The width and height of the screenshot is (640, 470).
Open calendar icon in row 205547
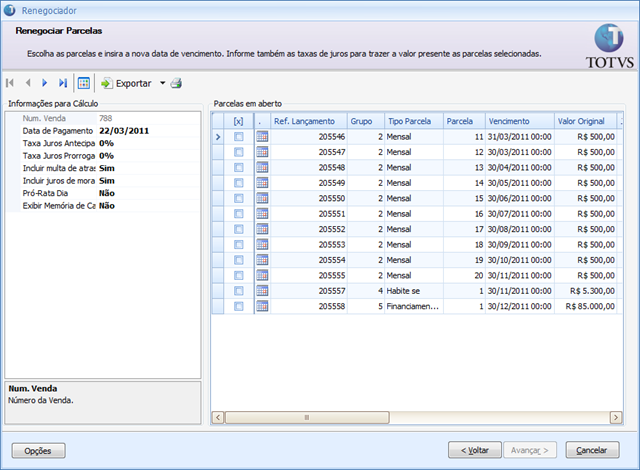pyautogui.click(x=262, y=152)
